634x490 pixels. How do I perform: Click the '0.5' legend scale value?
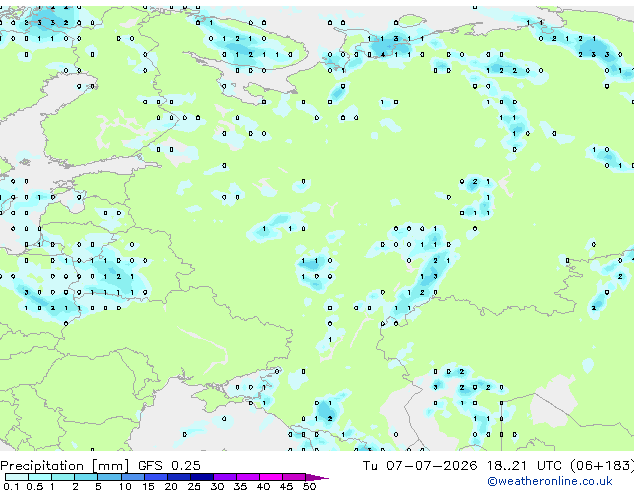pos(34,486)
